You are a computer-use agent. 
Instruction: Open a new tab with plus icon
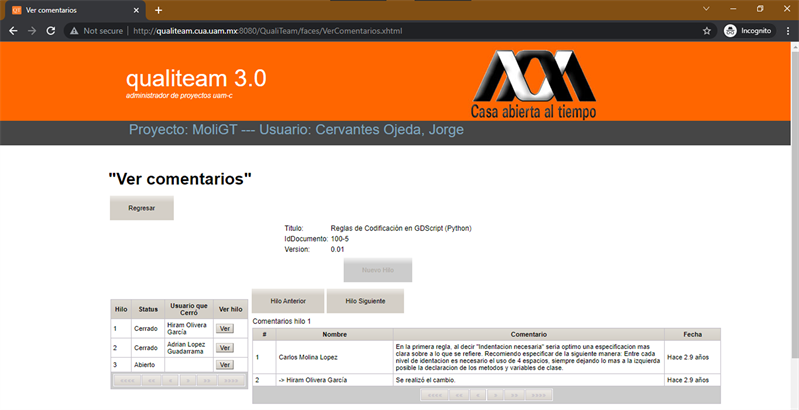pos(158,10)
